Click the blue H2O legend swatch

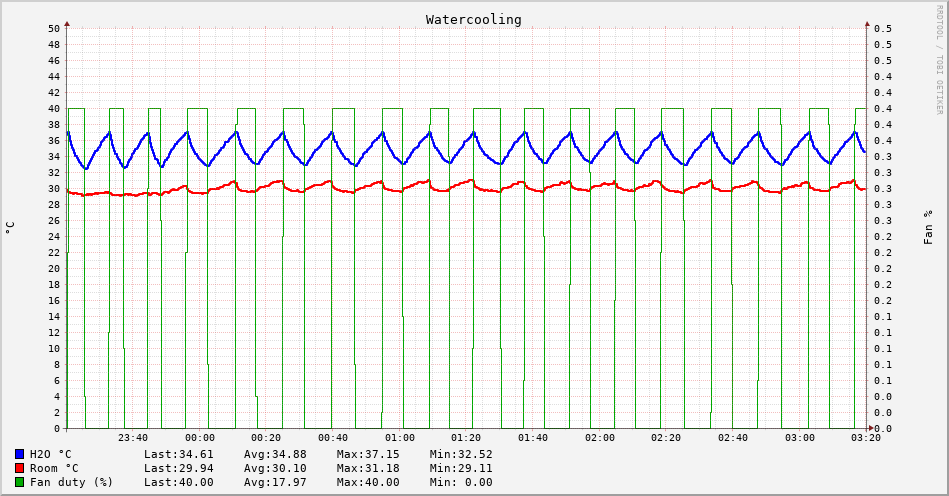(x=19, y=454)
